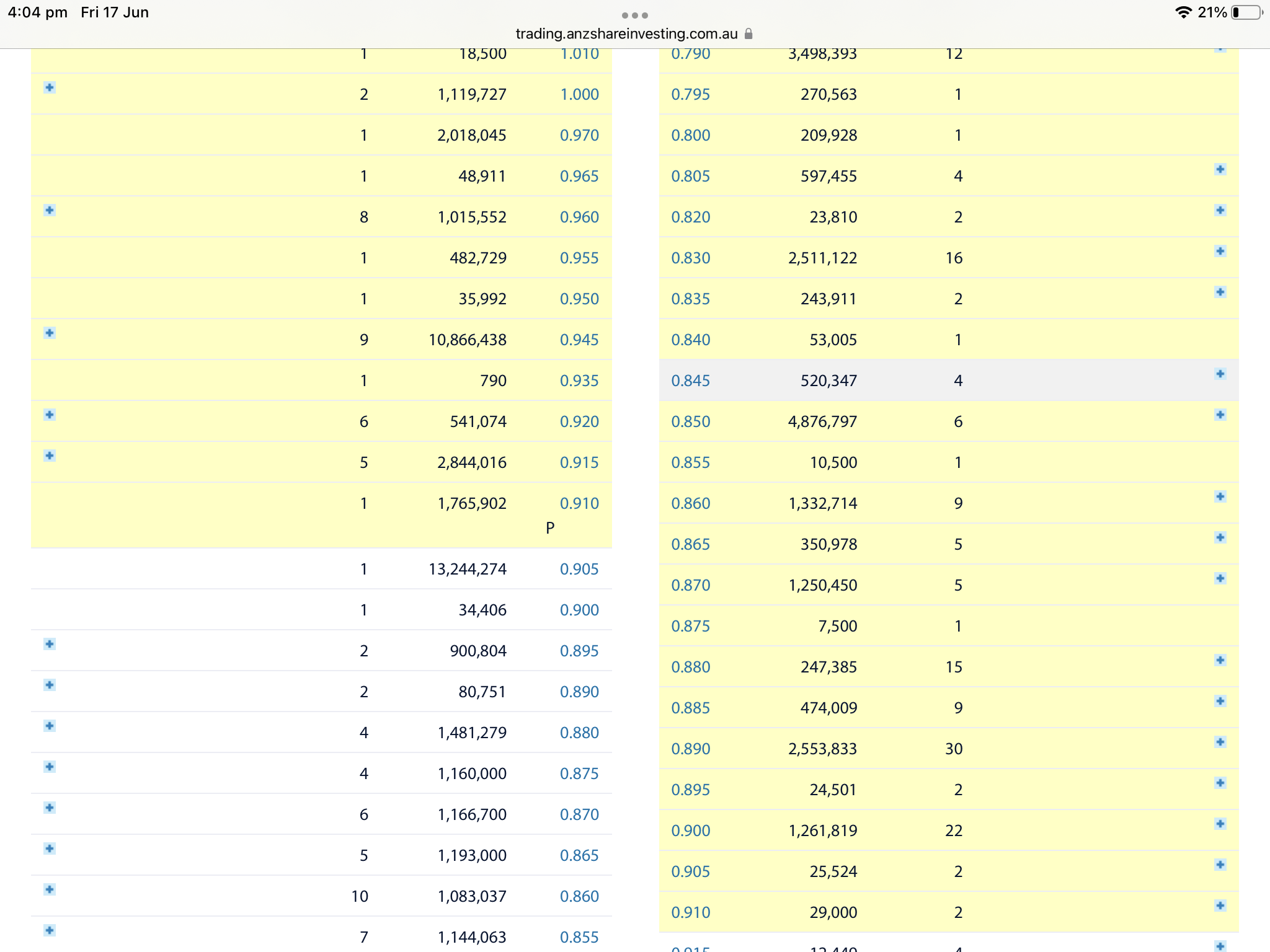Select buy price 0.970

point(579,135)
